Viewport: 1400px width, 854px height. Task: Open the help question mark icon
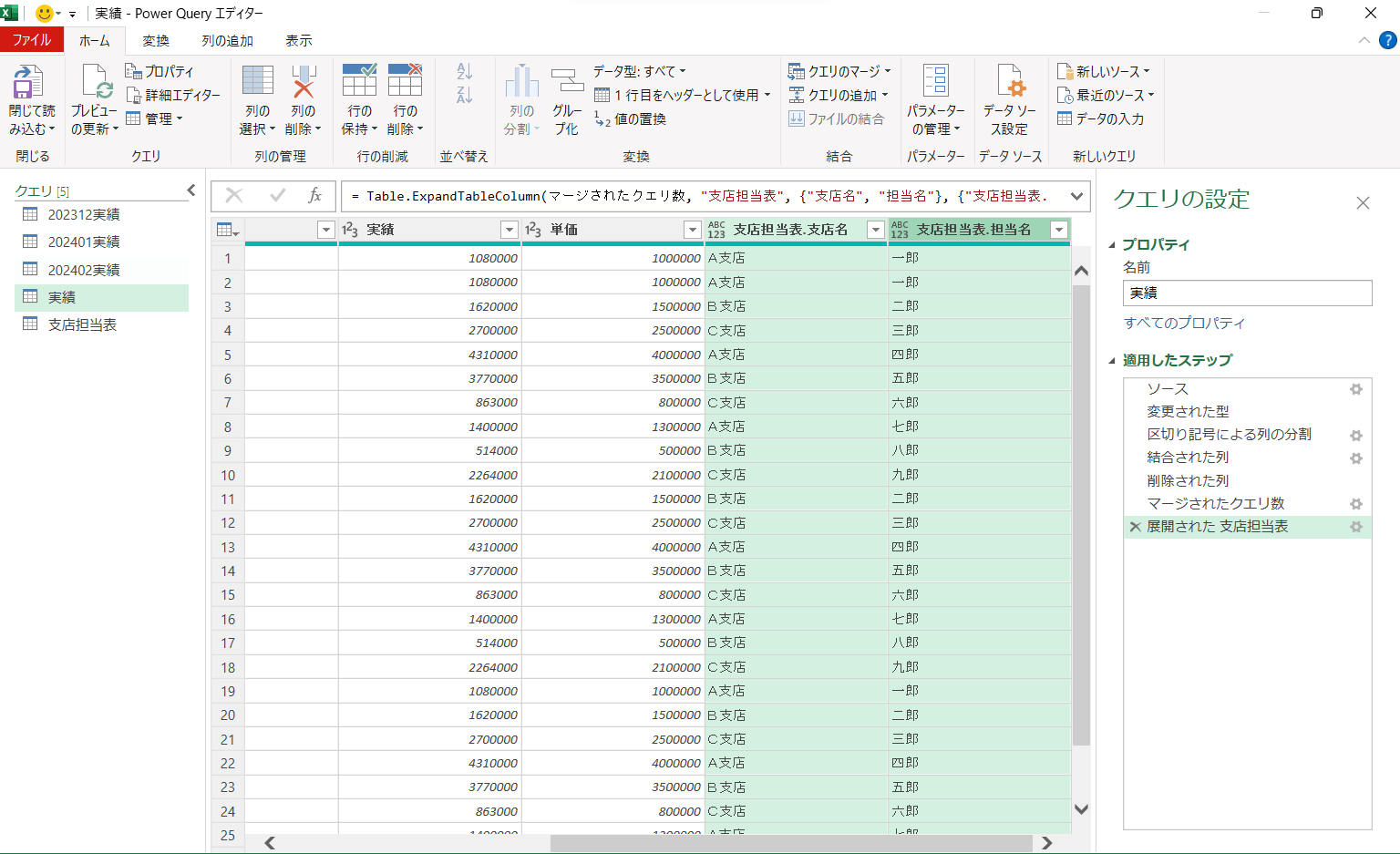(1387, 40)
